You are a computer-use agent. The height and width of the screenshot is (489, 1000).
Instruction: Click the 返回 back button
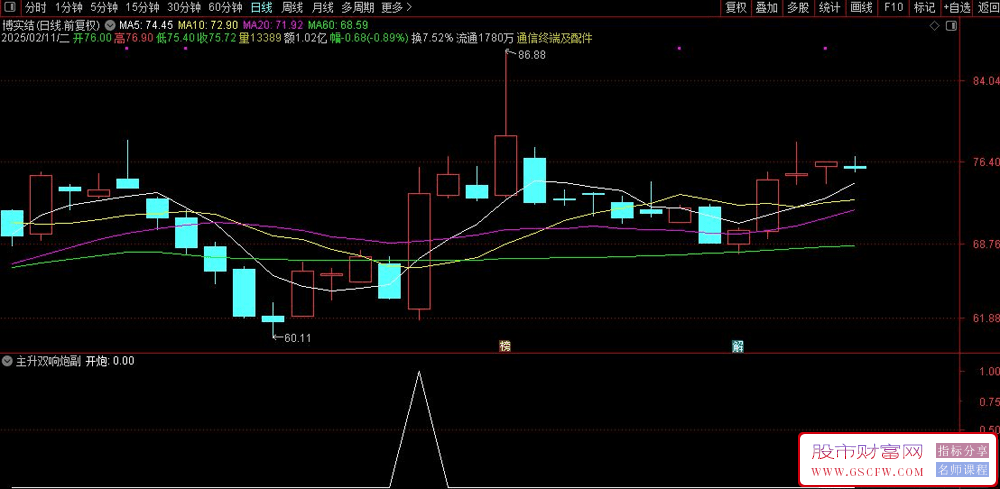click(x=986, y=7)
